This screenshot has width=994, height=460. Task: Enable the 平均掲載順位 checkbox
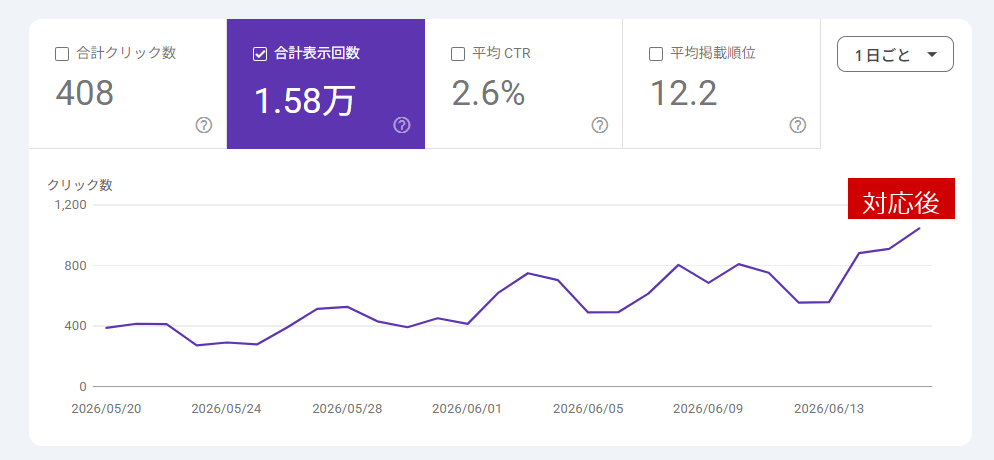click(656, 54)
